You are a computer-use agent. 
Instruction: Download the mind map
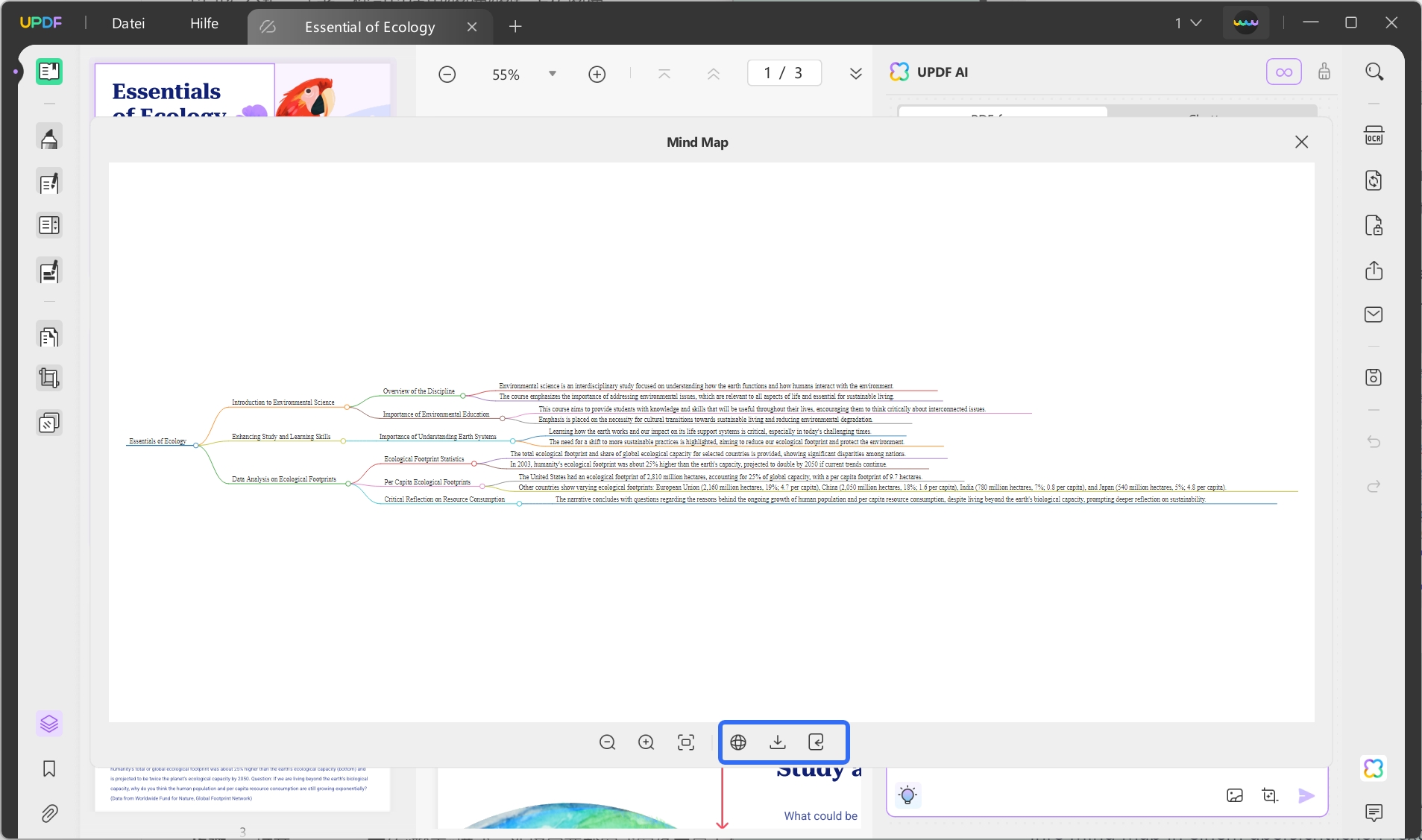[x=778, y=742]
